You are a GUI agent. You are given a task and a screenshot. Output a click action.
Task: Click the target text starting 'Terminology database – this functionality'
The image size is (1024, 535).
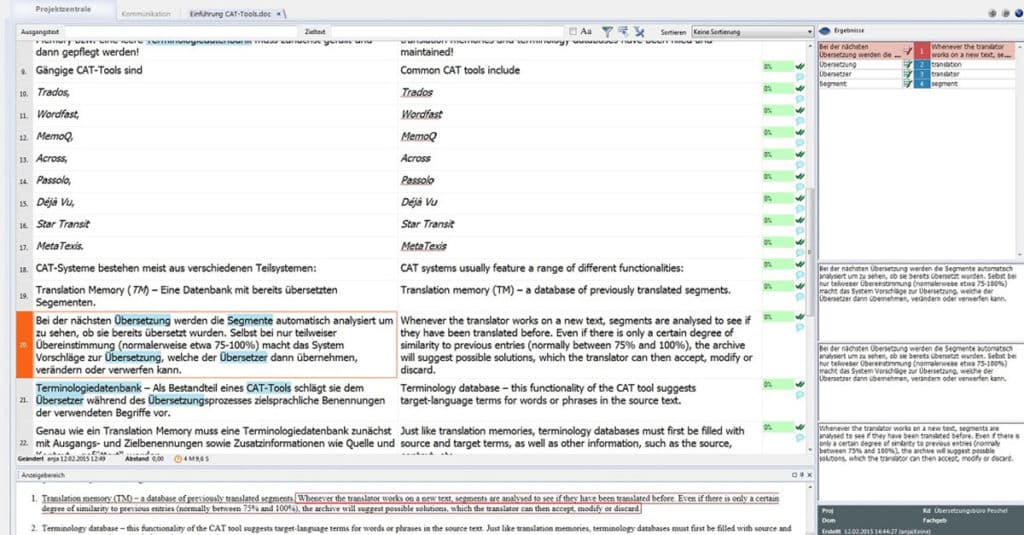548,394
